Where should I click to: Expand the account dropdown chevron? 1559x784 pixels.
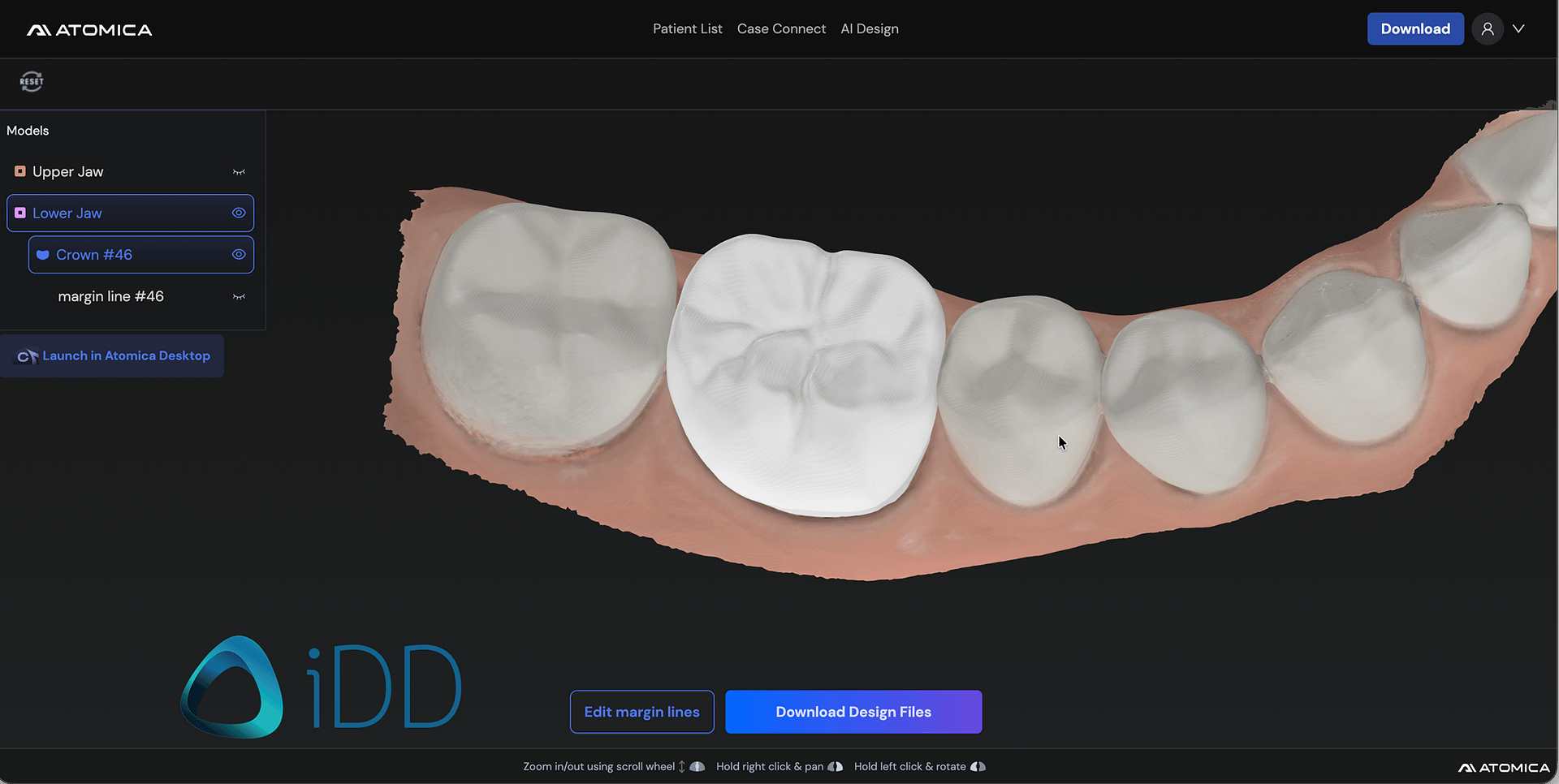click(x=1518, y=29)
